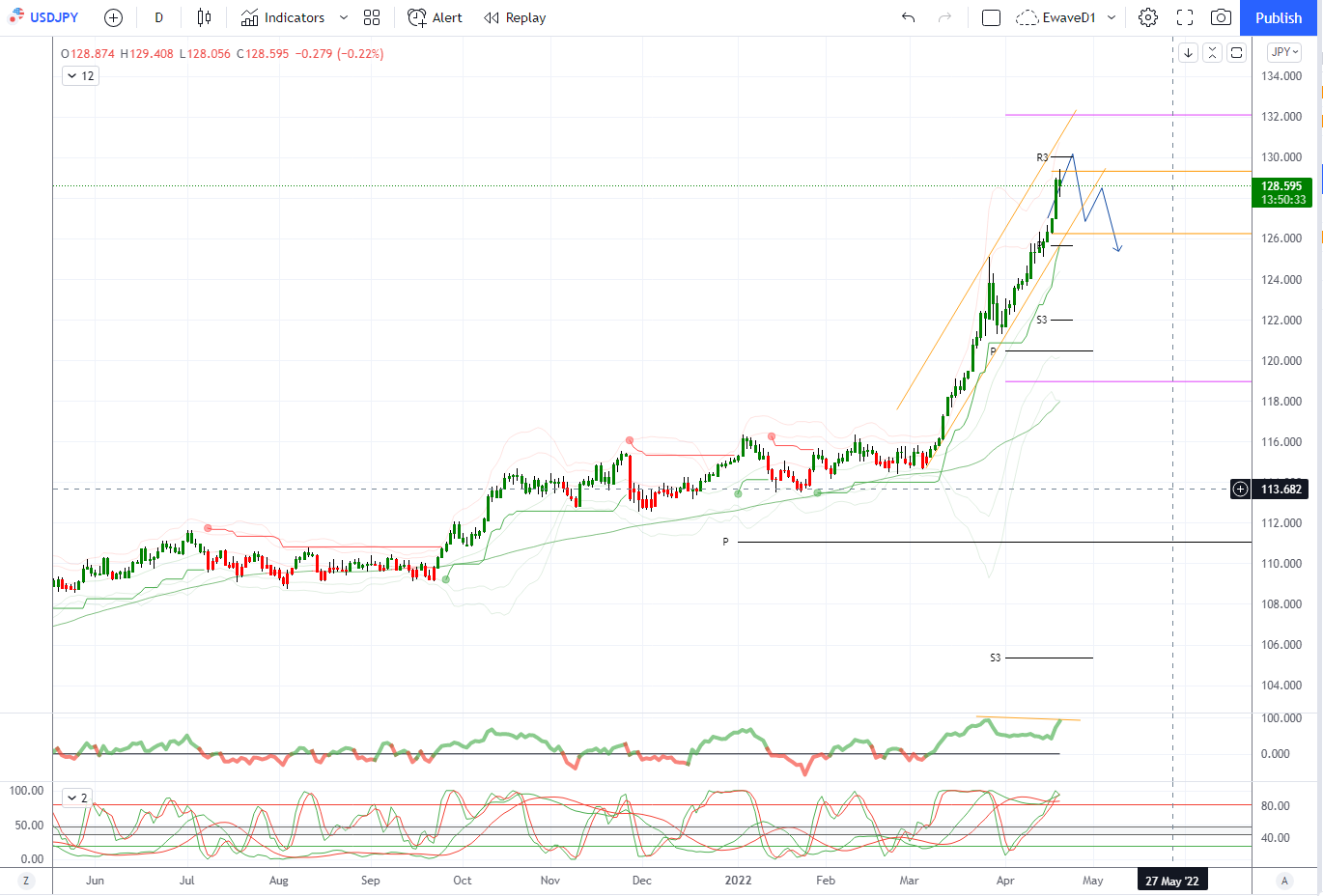Open the JPY currency dropdown
Viewport: 1323px width, 896px height.
1285,52
